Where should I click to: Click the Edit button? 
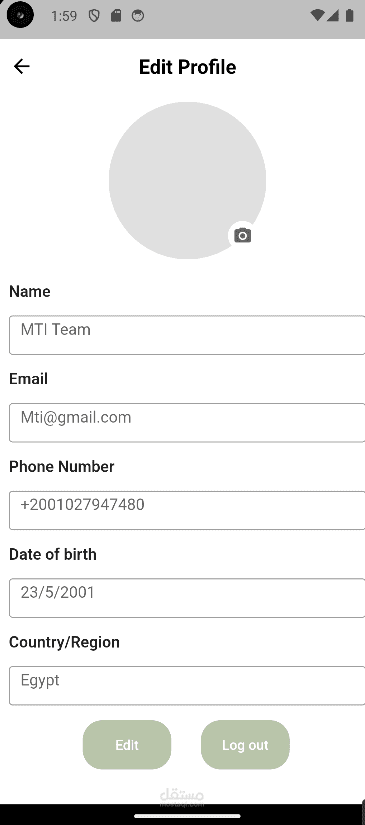pyautogui.click(x=127, y=745)
